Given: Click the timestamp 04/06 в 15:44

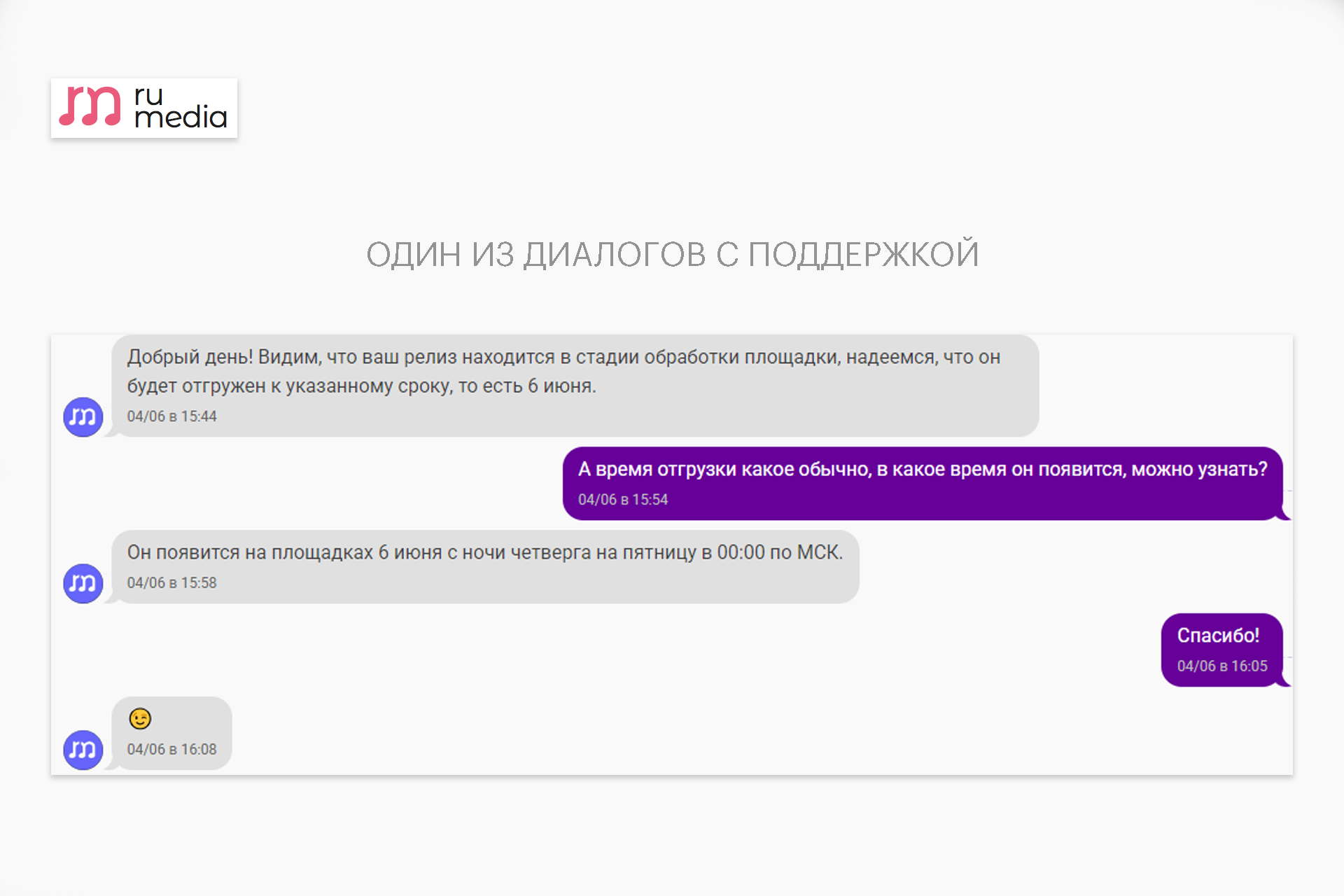Looking at the screenshot, I should tap(171, 416).
